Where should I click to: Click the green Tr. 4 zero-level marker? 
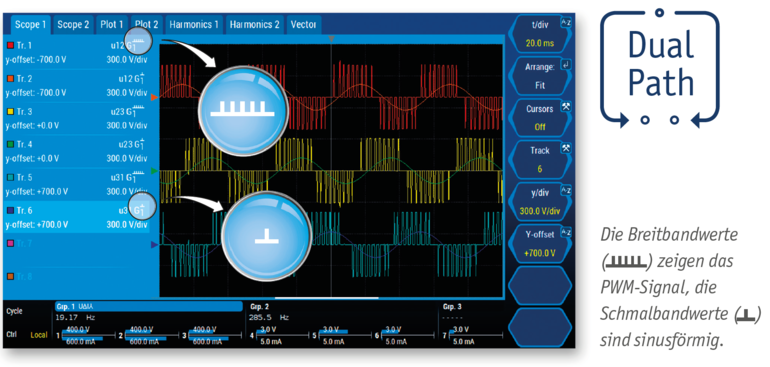(155, 171)
